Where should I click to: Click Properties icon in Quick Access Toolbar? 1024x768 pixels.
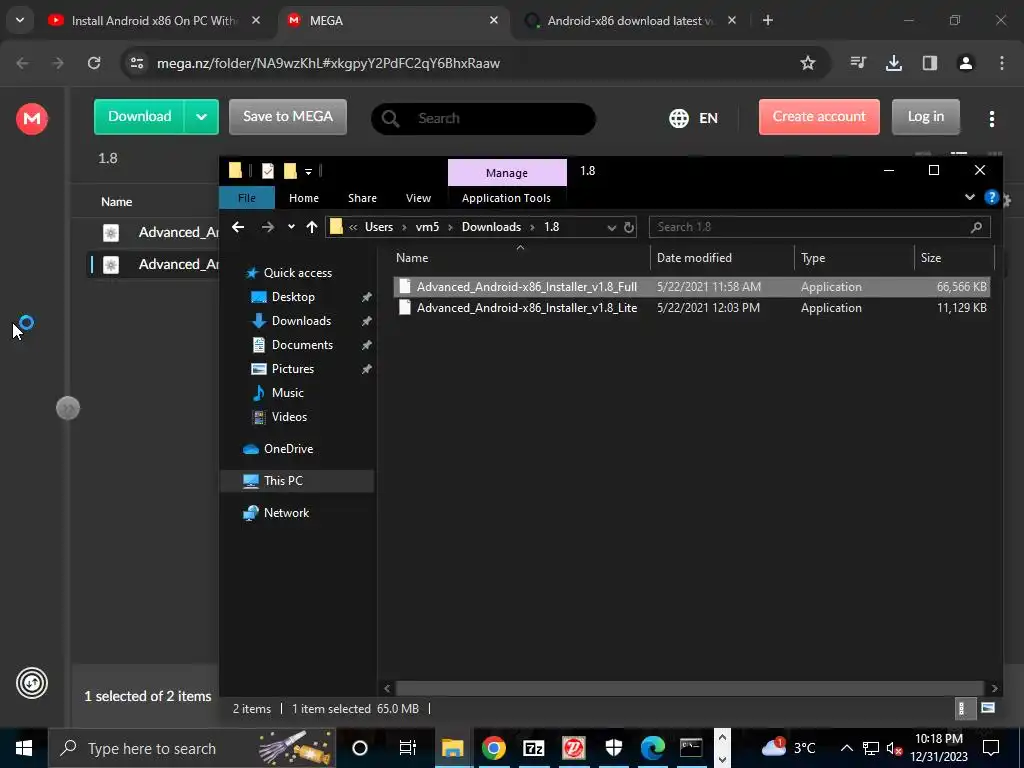point(268,171)
